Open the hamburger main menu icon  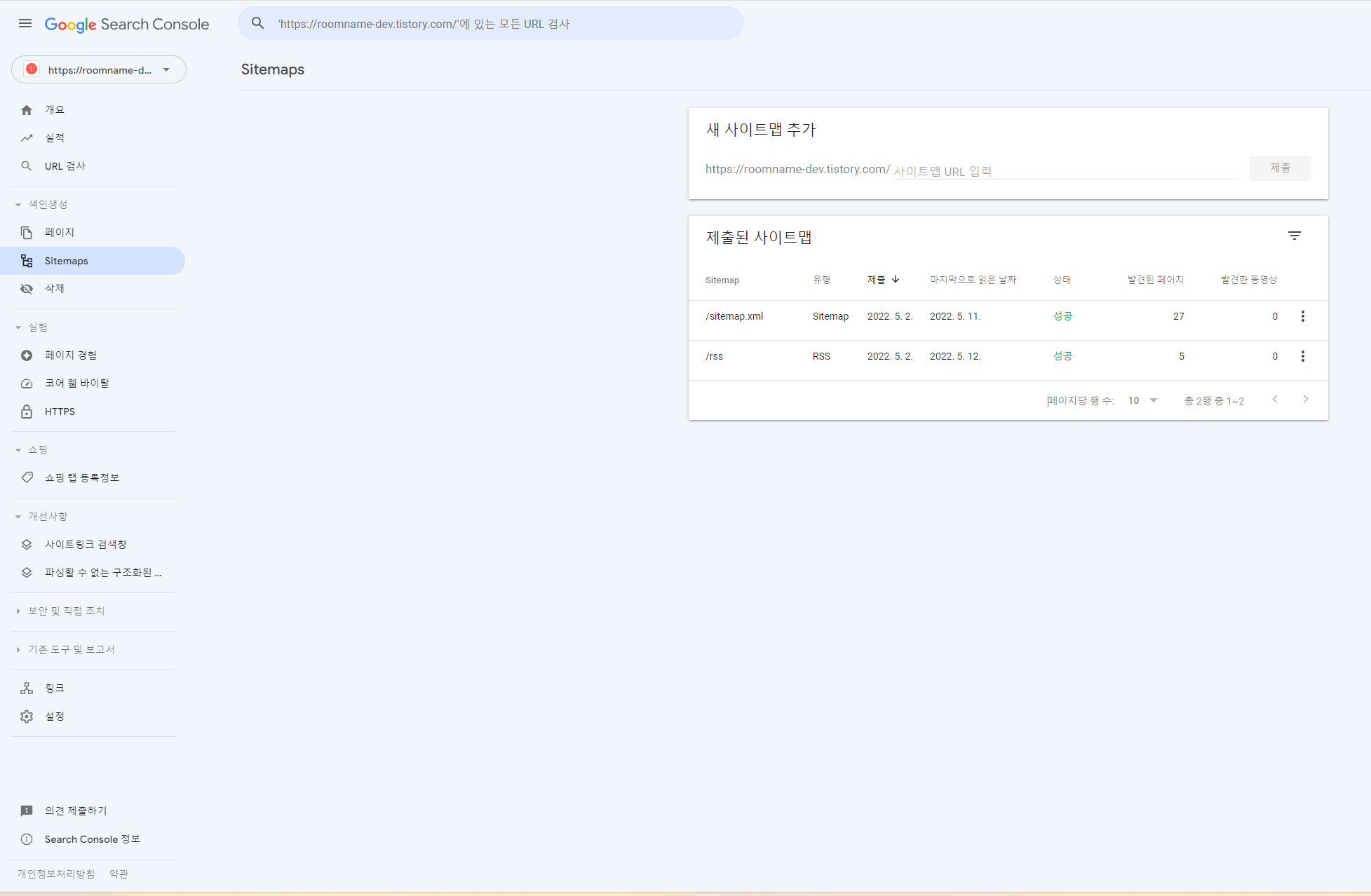pyautogui.click(x=25, y=24)
